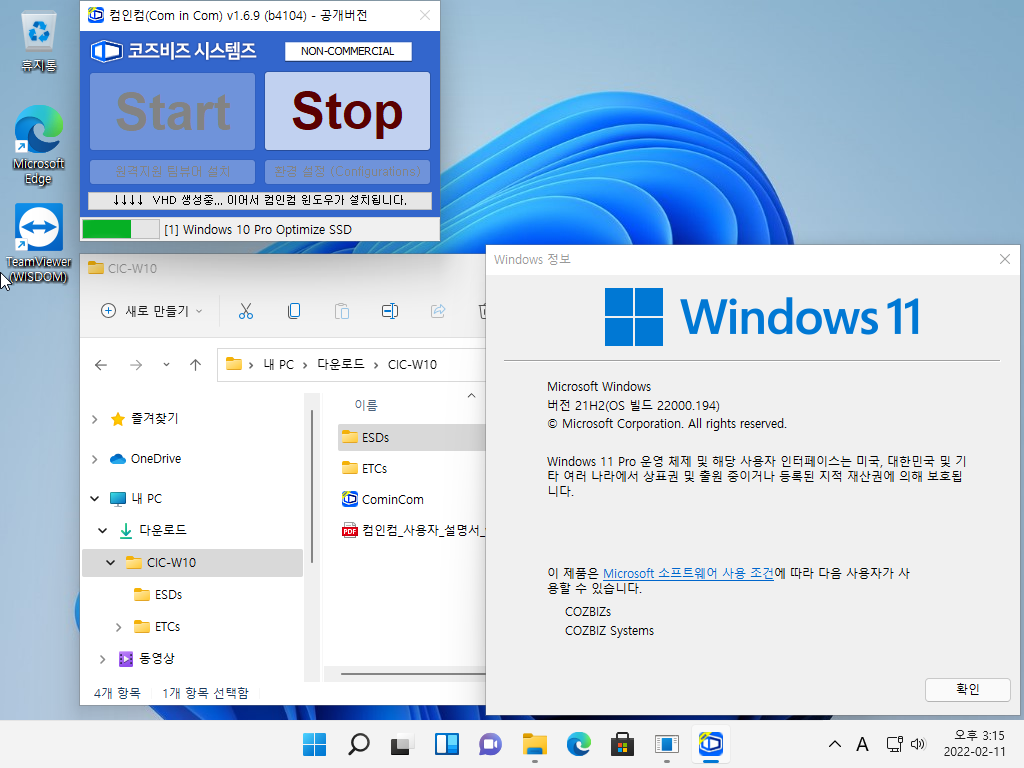
Task: Go back with Explorer's back arrow
Action: pos(101,365)
